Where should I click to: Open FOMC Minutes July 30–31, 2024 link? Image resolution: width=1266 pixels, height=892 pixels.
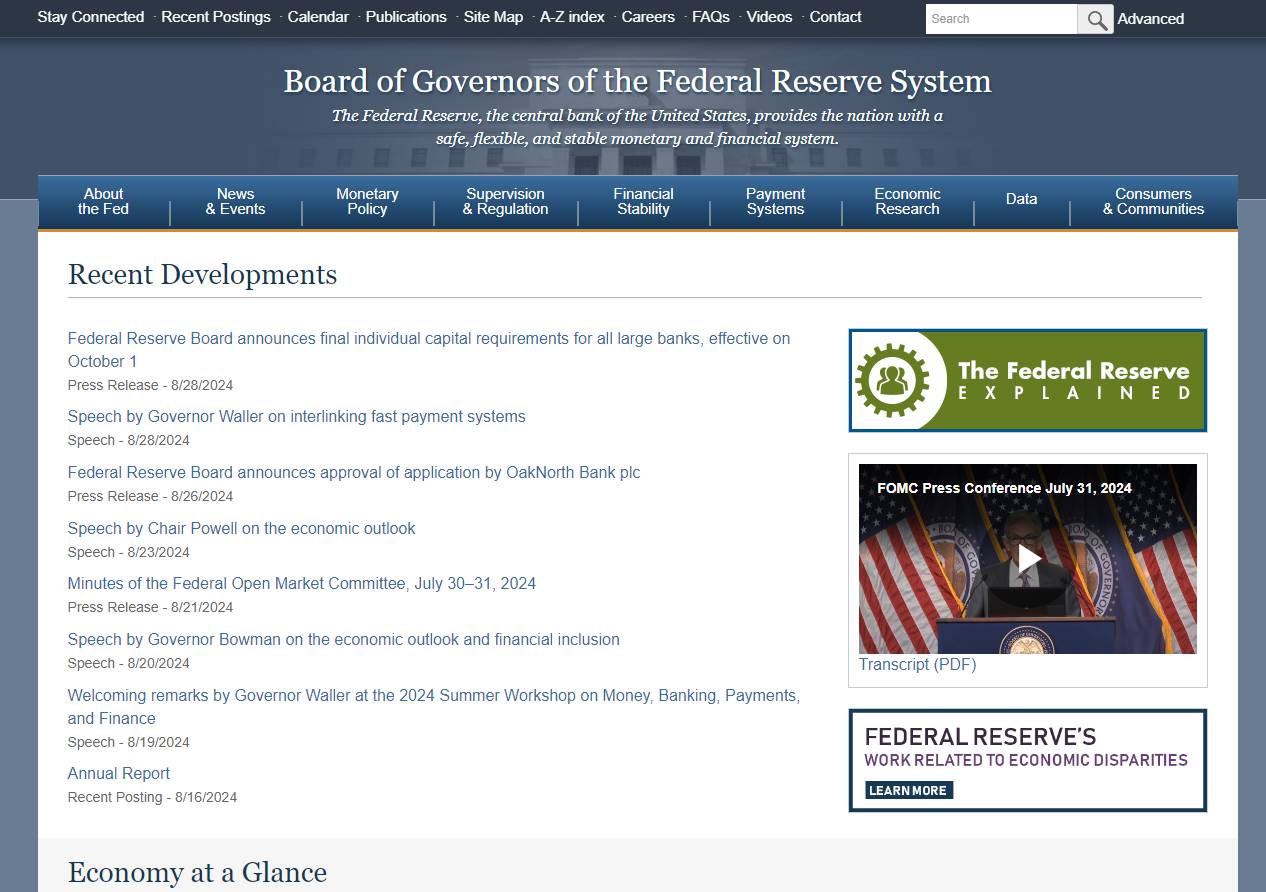click(x=302, y=583)
